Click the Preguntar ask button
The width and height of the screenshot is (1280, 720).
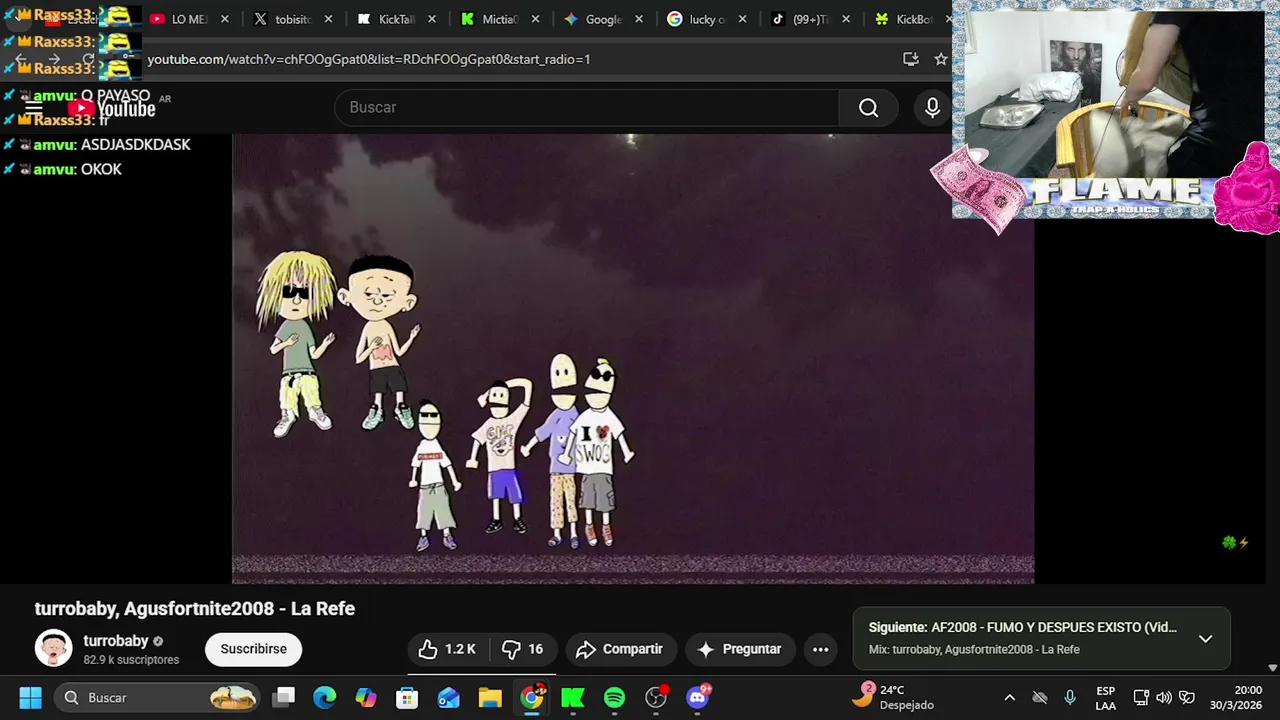click(739, 649)
